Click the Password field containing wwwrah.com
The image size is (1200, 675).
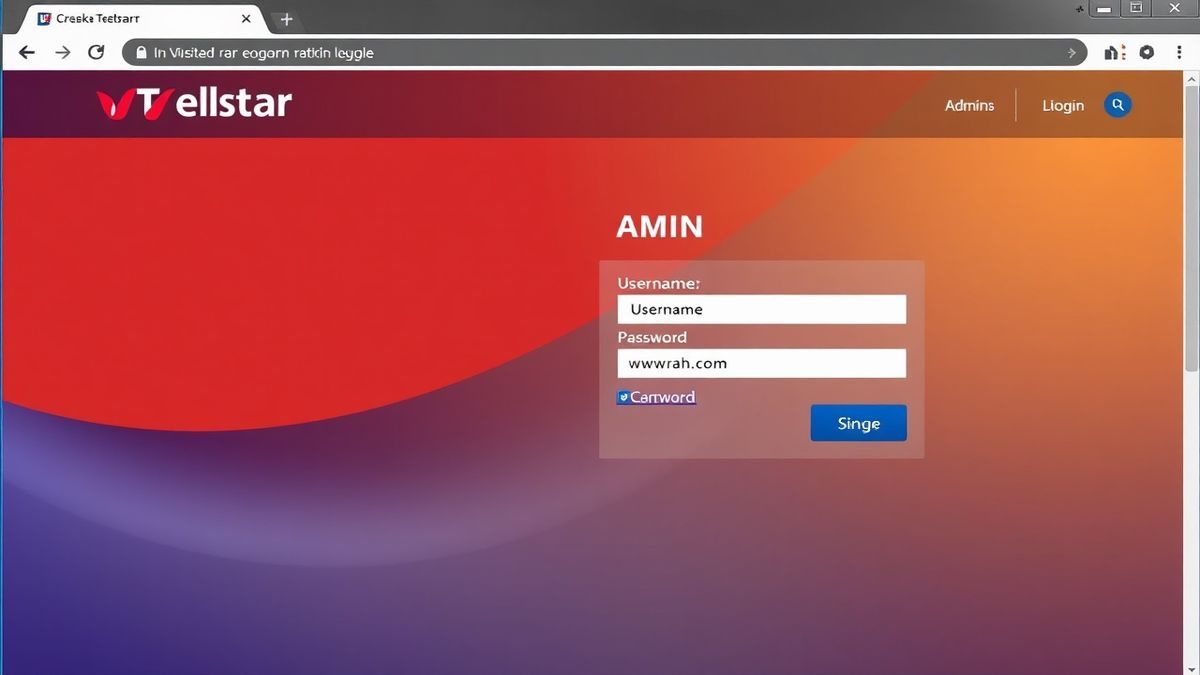click(x=762, y=363)
